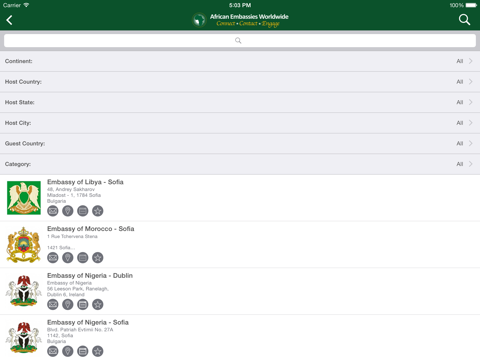Expand Host Country chevron next to All
480x360 pixels.
[x=471, y=82]
